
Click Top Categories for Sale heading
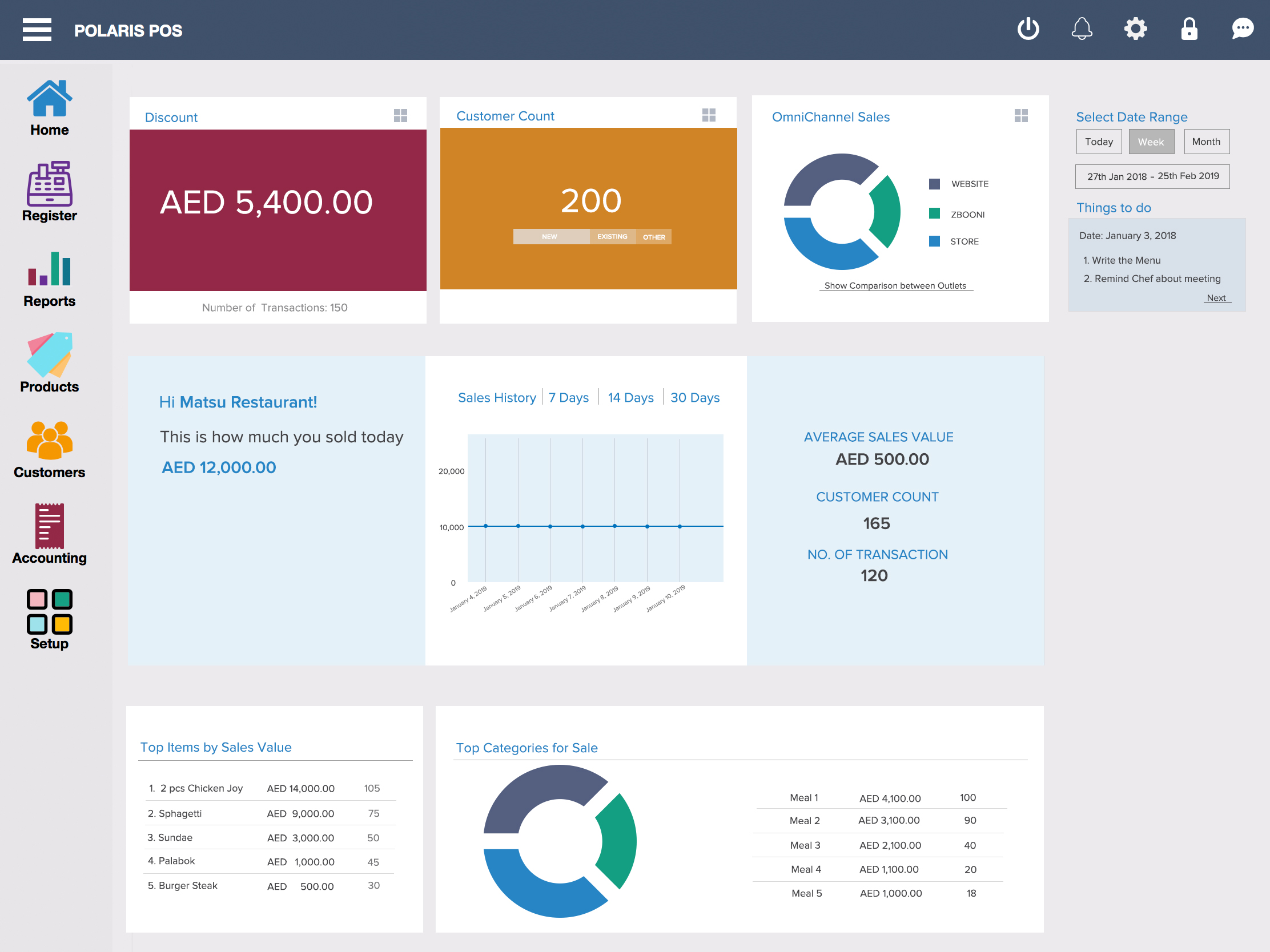[527, 748]
